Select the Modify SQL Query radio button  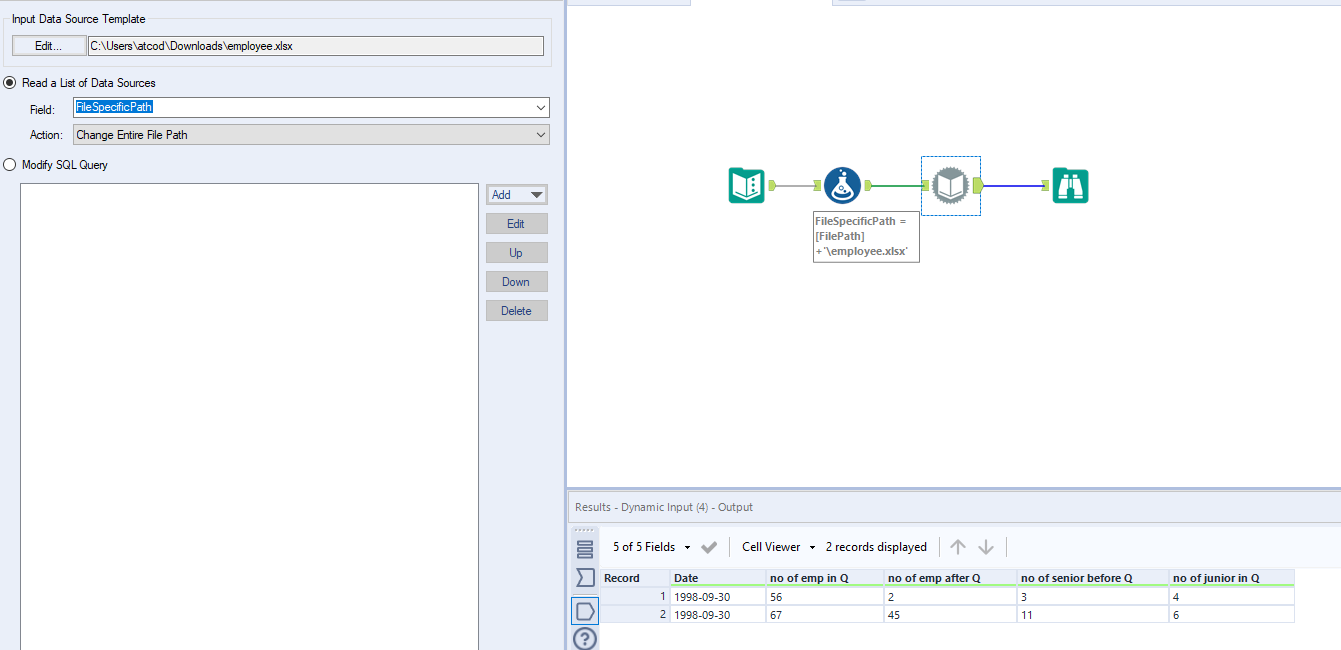[x=9, y=164]
